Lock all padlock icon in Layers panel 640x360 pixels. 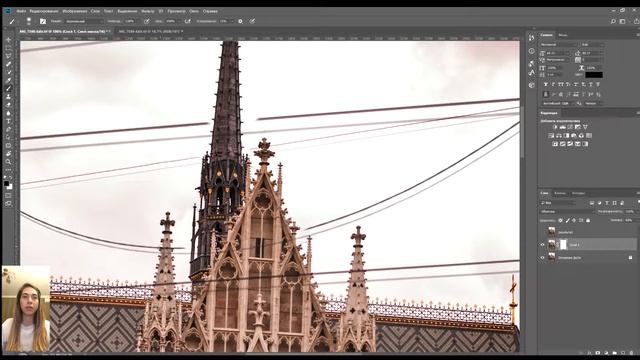click(x=588, y=220)
